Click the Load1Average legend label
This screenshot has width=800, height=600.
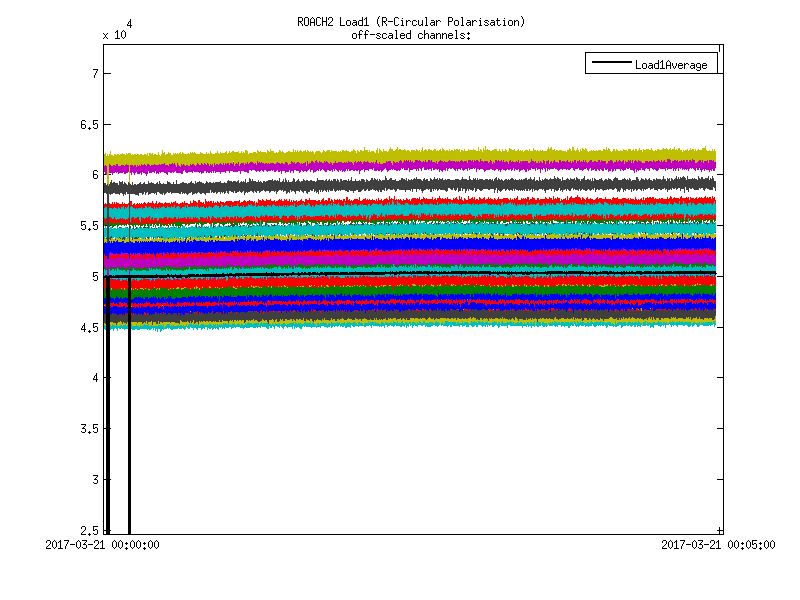670,65
